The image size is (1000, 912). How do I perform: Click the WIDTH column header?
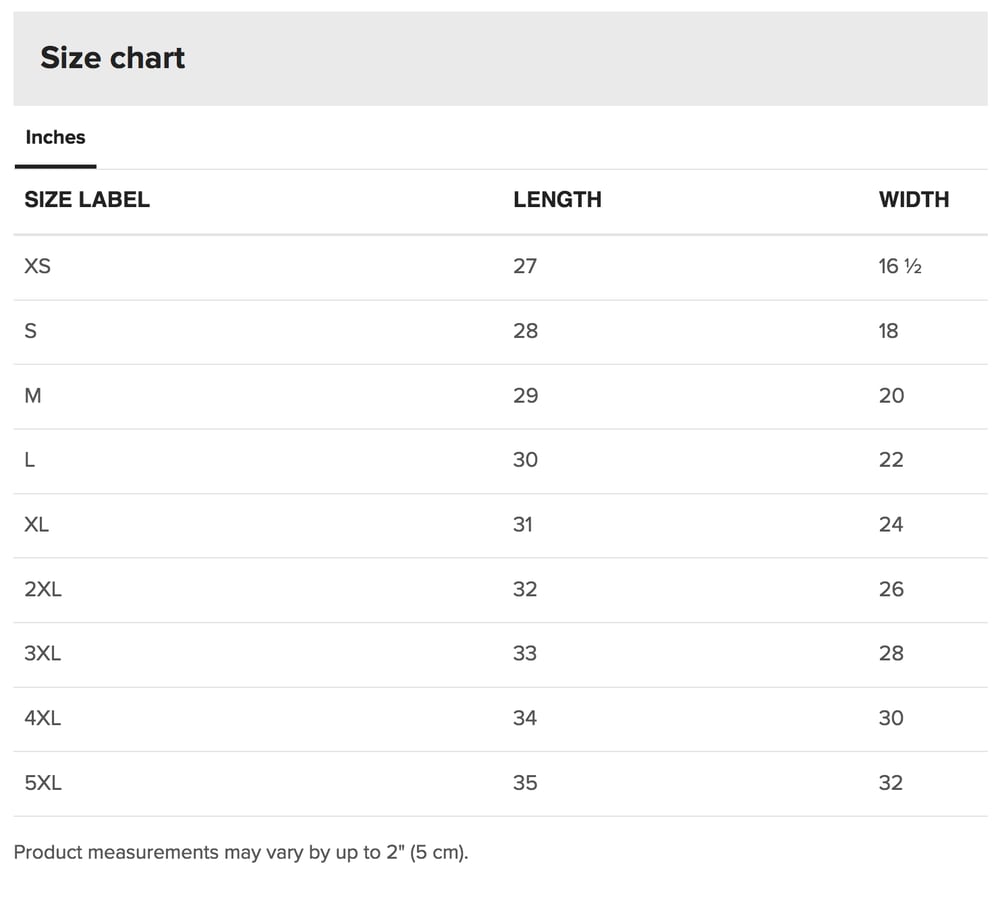[x=913, y=200]
